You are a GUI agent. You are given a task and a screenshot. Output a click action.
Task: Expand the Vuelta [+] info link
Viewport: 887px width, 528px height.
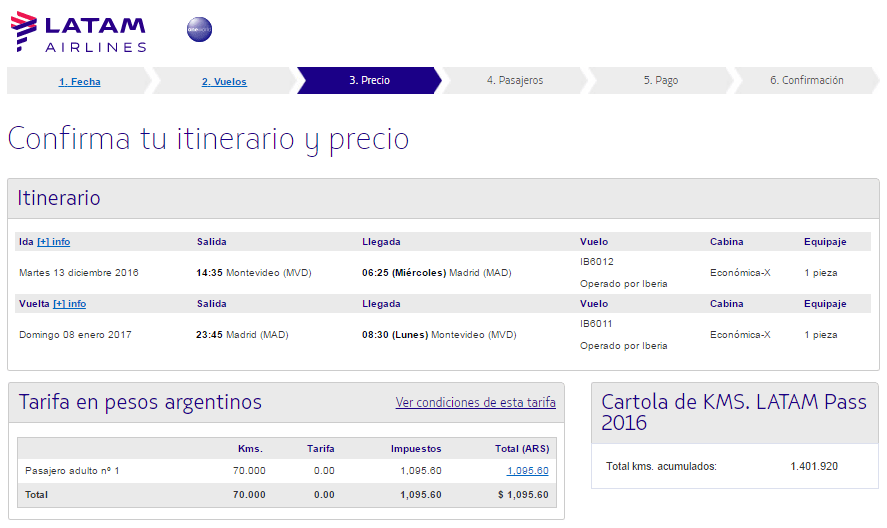tap(70, 304)
